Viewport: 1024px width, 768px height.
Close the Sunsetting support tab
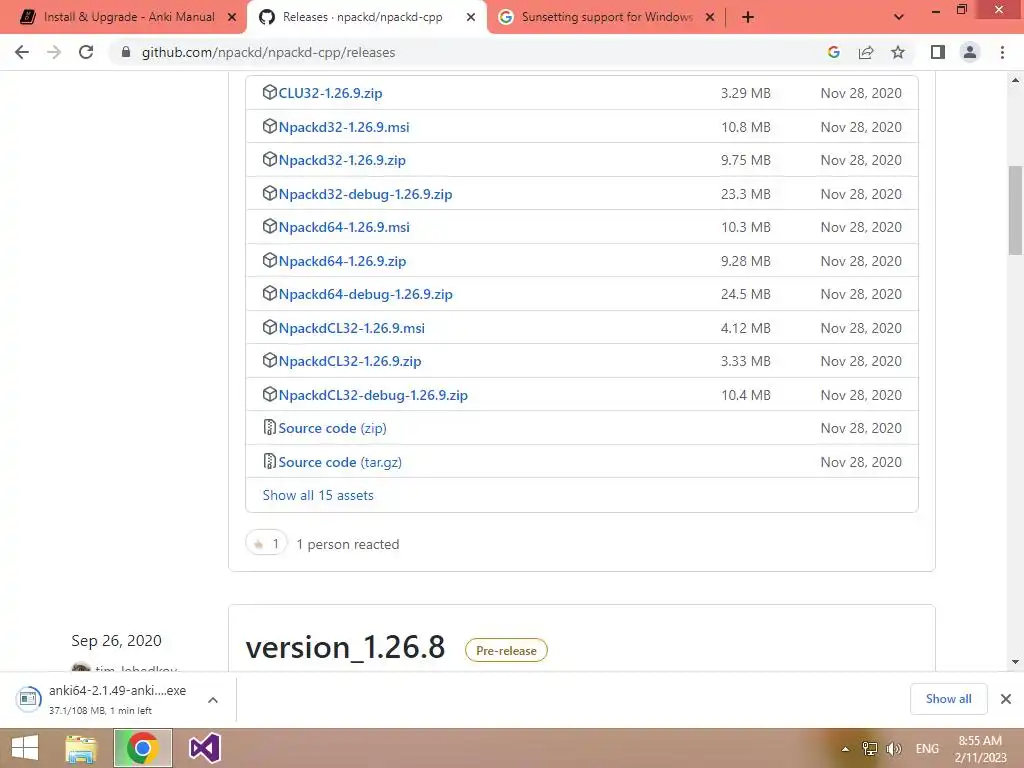(x=710, y=18)
